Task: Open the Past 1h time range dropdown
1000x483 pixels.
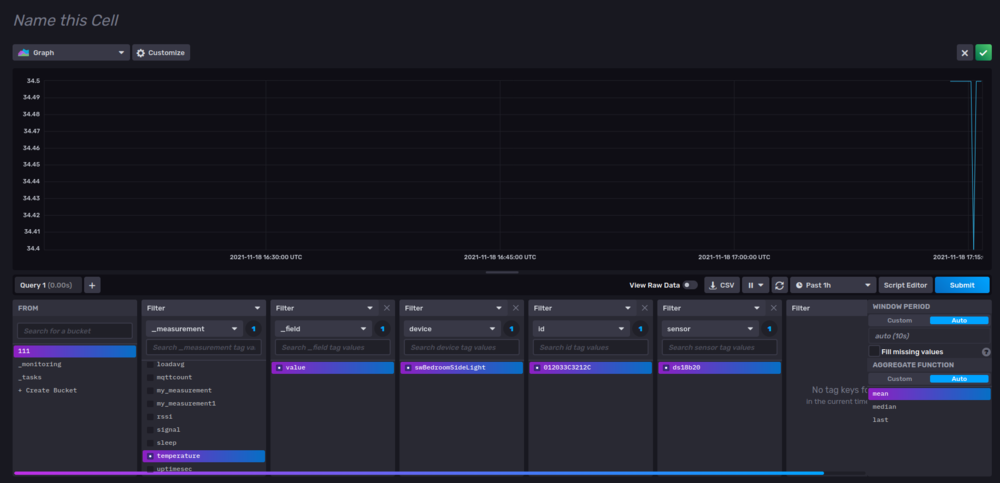Action: coord(832,285)
